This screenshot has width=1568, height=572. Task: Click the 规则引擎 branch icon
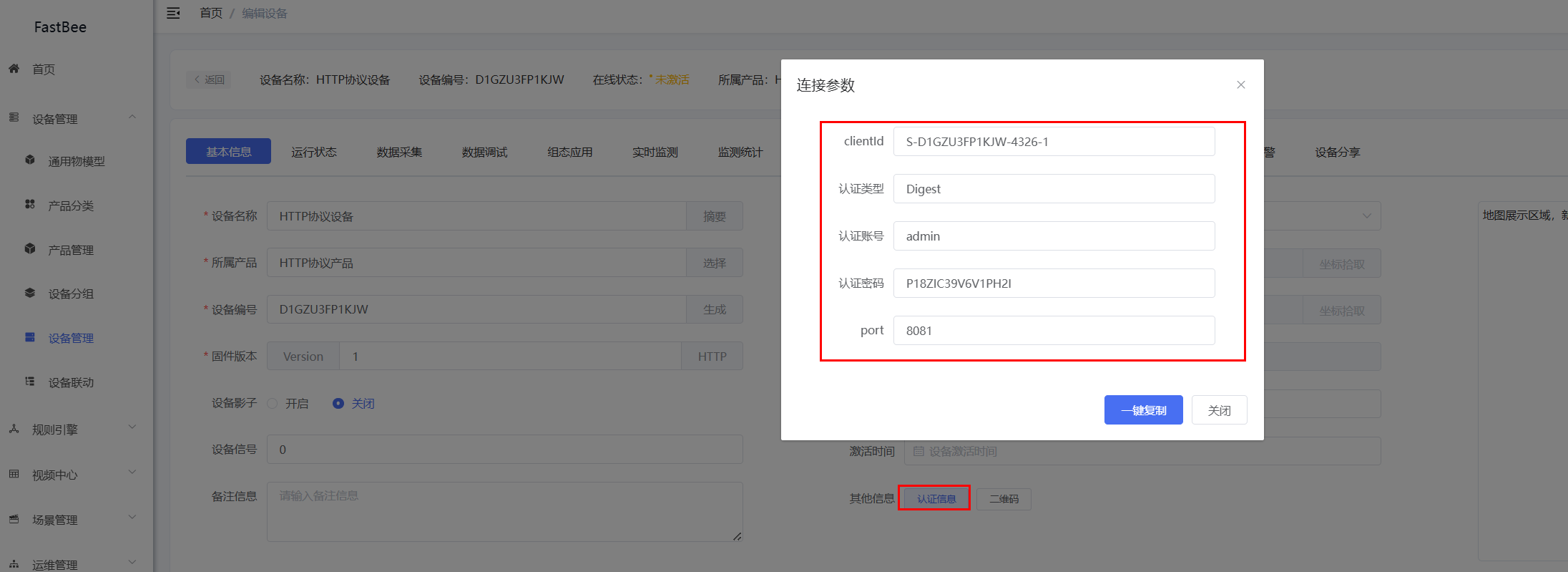click(x=14, y=429)
